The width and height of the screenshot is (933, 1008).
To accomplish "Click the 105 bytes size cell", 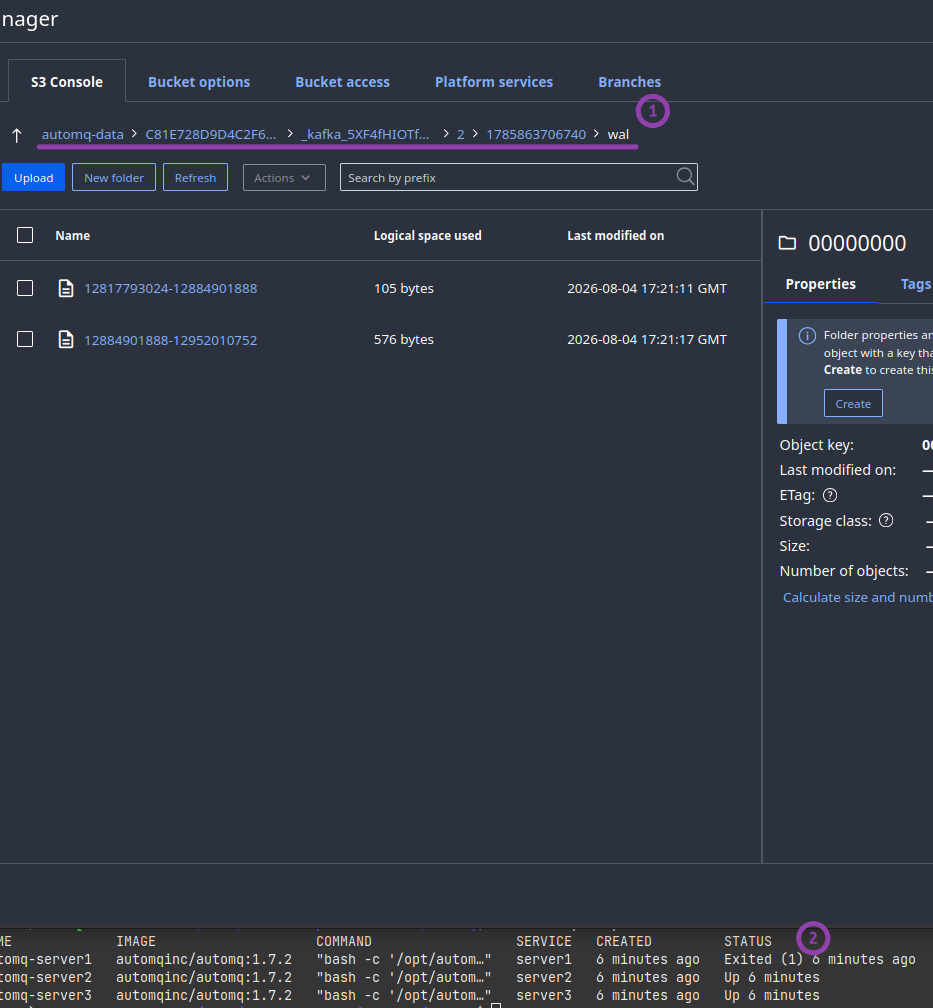I will tap(404, 288).
